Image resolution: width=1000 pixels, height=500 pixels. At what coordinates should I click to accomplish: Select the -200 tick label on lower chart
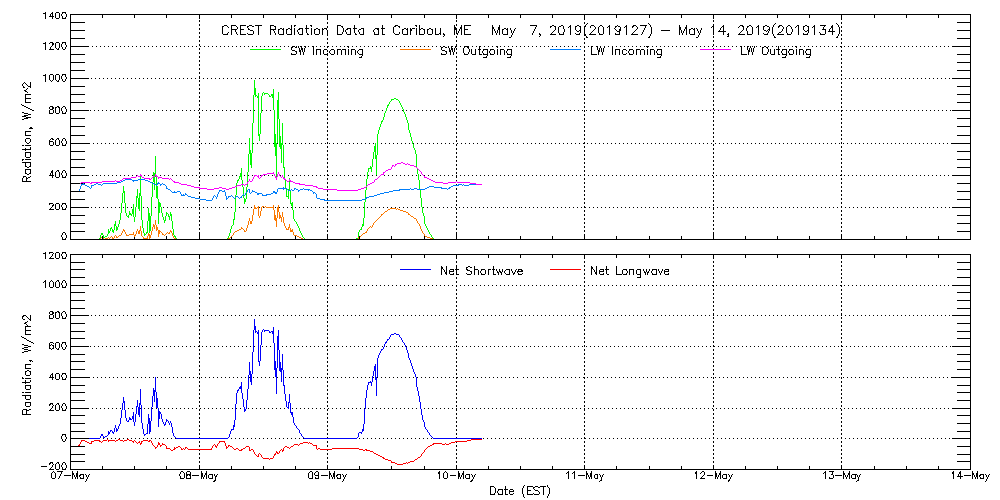(x=54, y=467)
